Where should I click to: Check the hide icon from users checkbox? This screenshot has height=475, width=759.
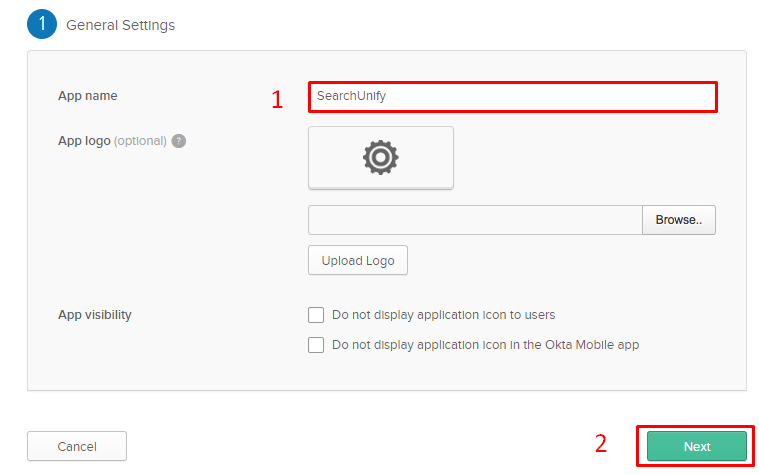(316, 315)
